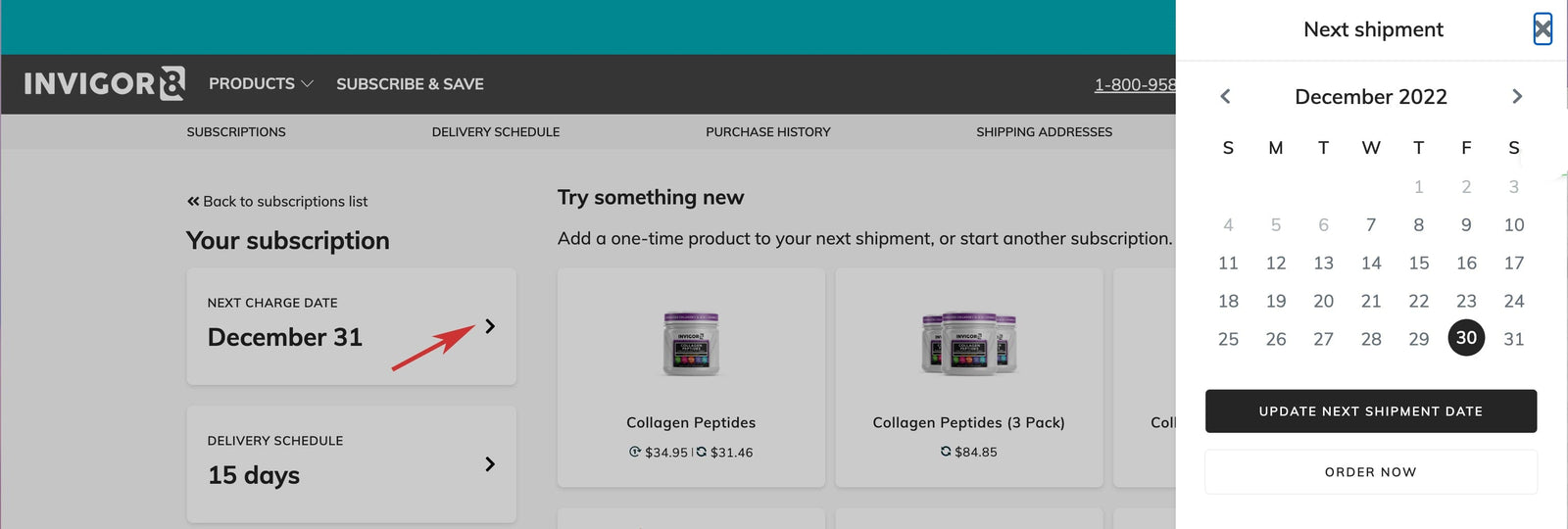Open the Products dropdown menu
Image resolution: width=1568 pixels, height=529 pixels.
261,84
